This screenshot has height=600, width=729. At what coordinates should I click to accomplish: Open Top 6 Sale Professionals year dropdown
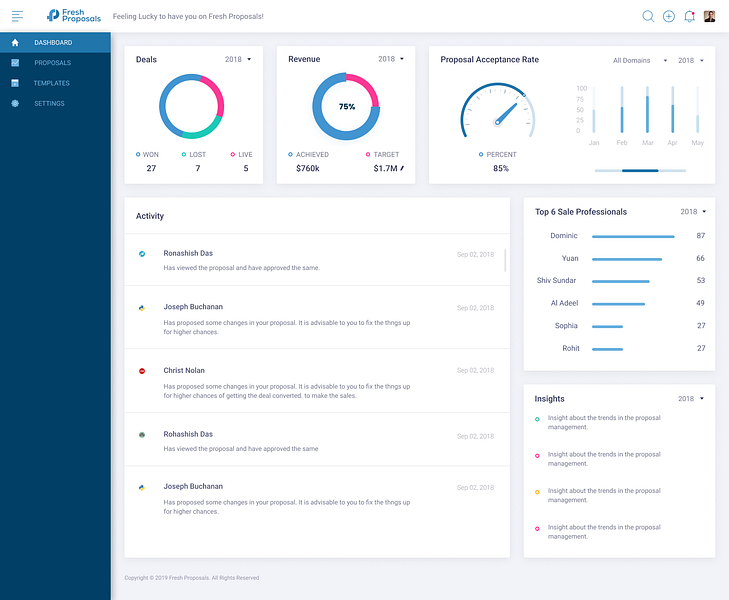coord(693,212)
